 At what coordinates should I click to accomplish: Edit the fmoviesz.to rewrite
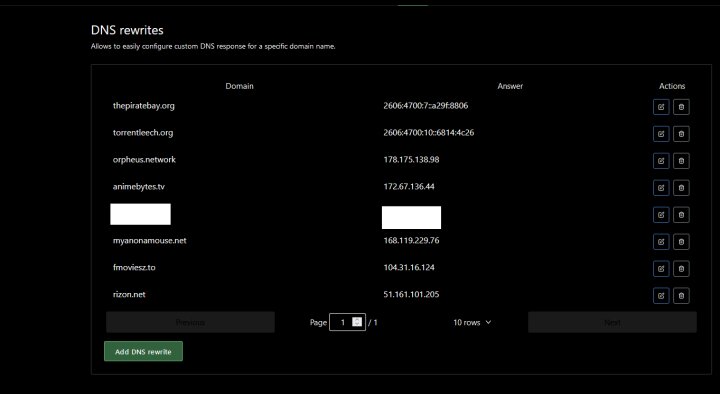[x=661, y=269]
